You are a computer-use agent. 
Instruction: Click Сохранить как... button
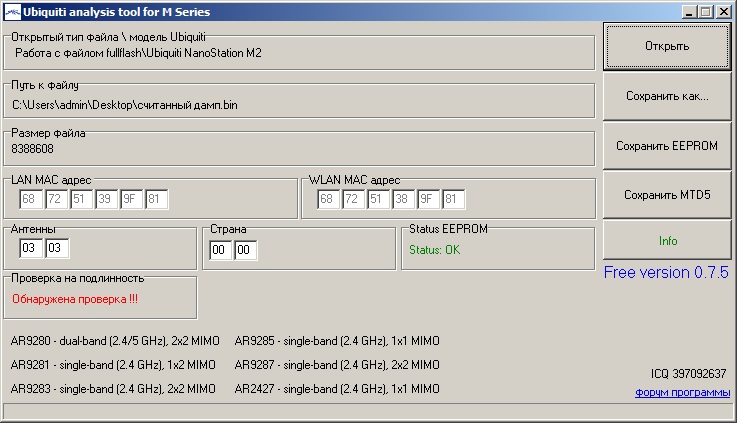(667, 96)
